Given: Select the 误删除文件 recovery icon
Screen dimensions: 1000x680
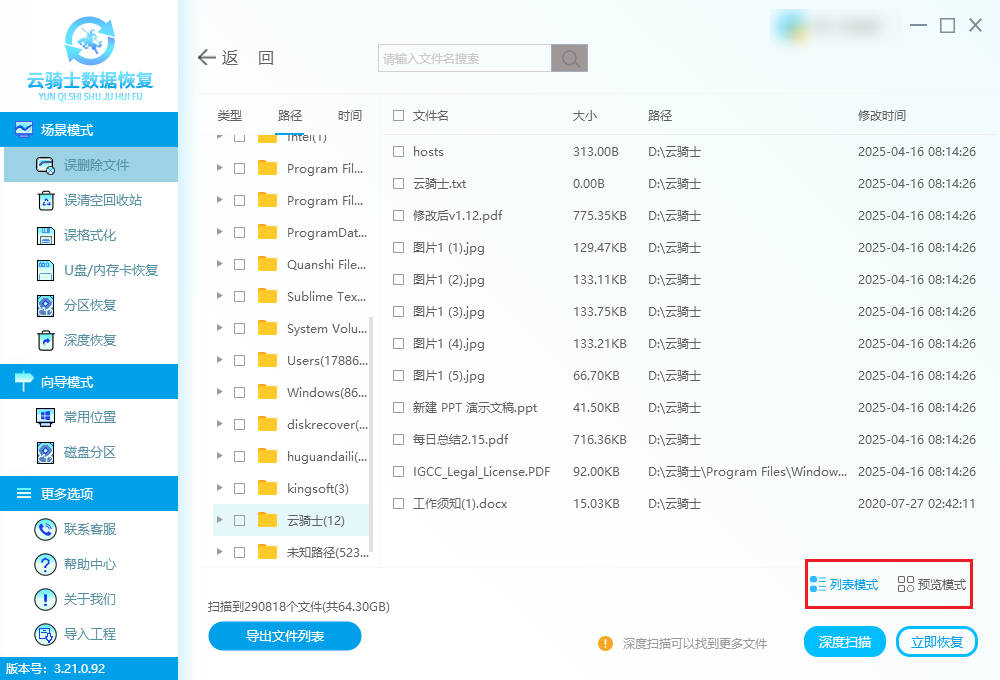Looking at the screenshot, I should pyautogui.click(x=45, y=165).
